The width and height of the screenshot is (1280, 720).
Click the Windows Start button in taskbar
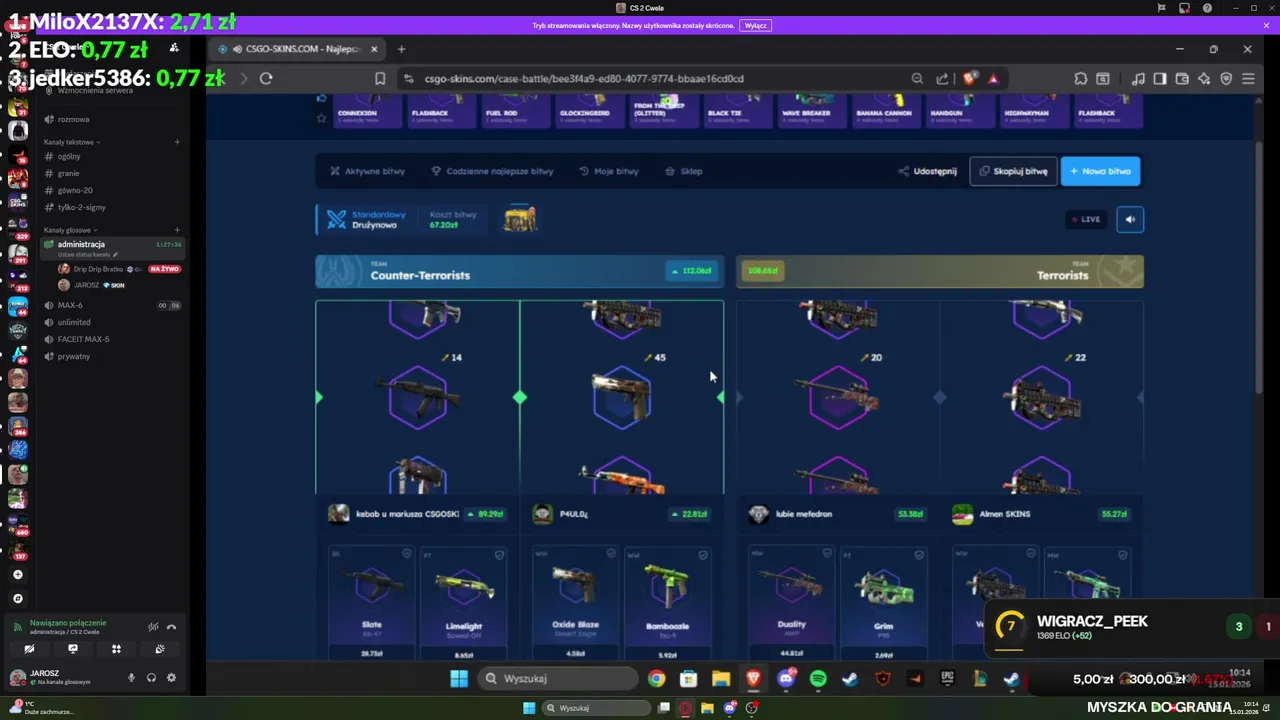click(459, 679)
